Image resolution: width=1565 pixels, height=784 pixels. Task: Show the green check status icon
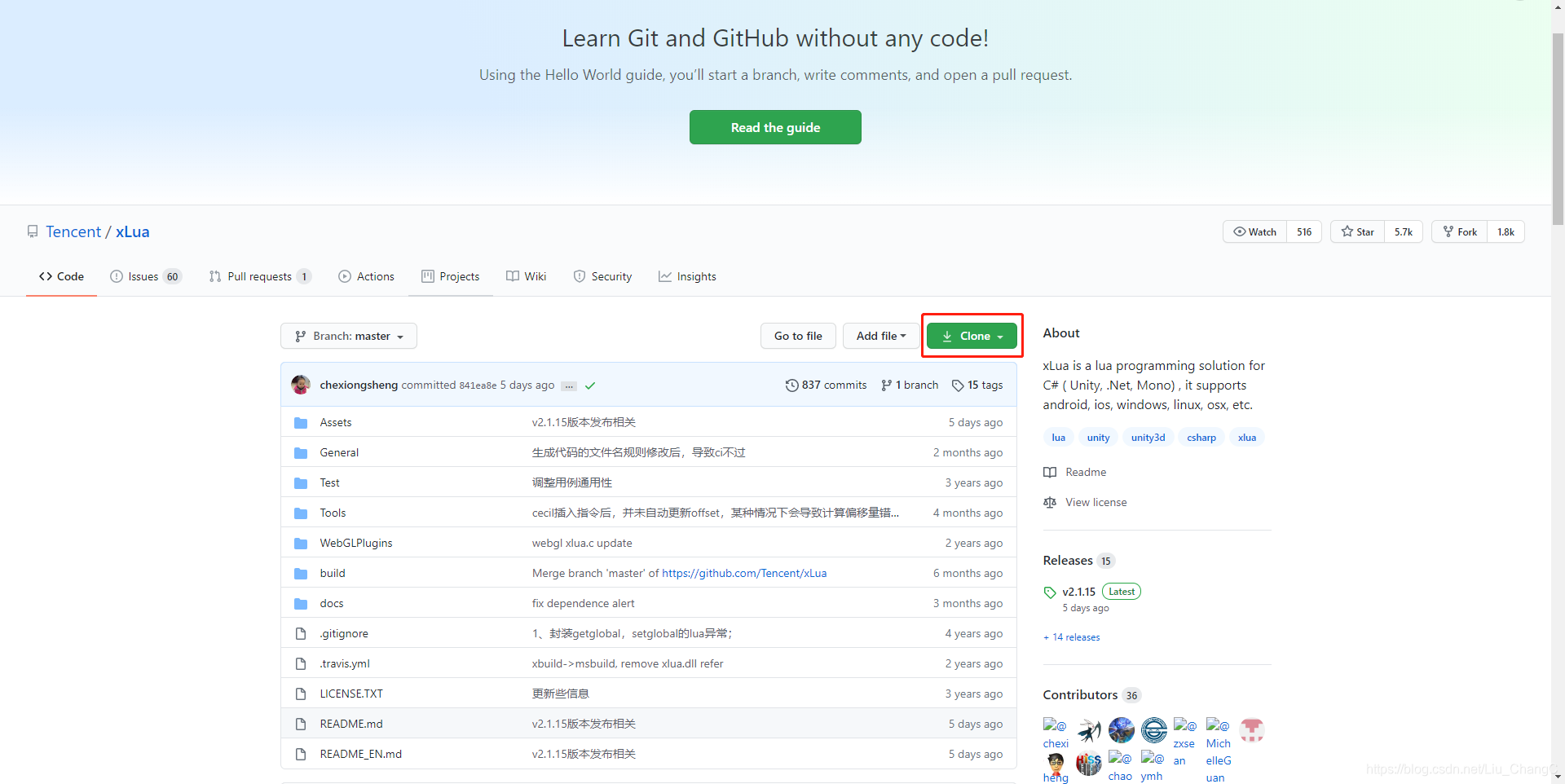point(590,385)
